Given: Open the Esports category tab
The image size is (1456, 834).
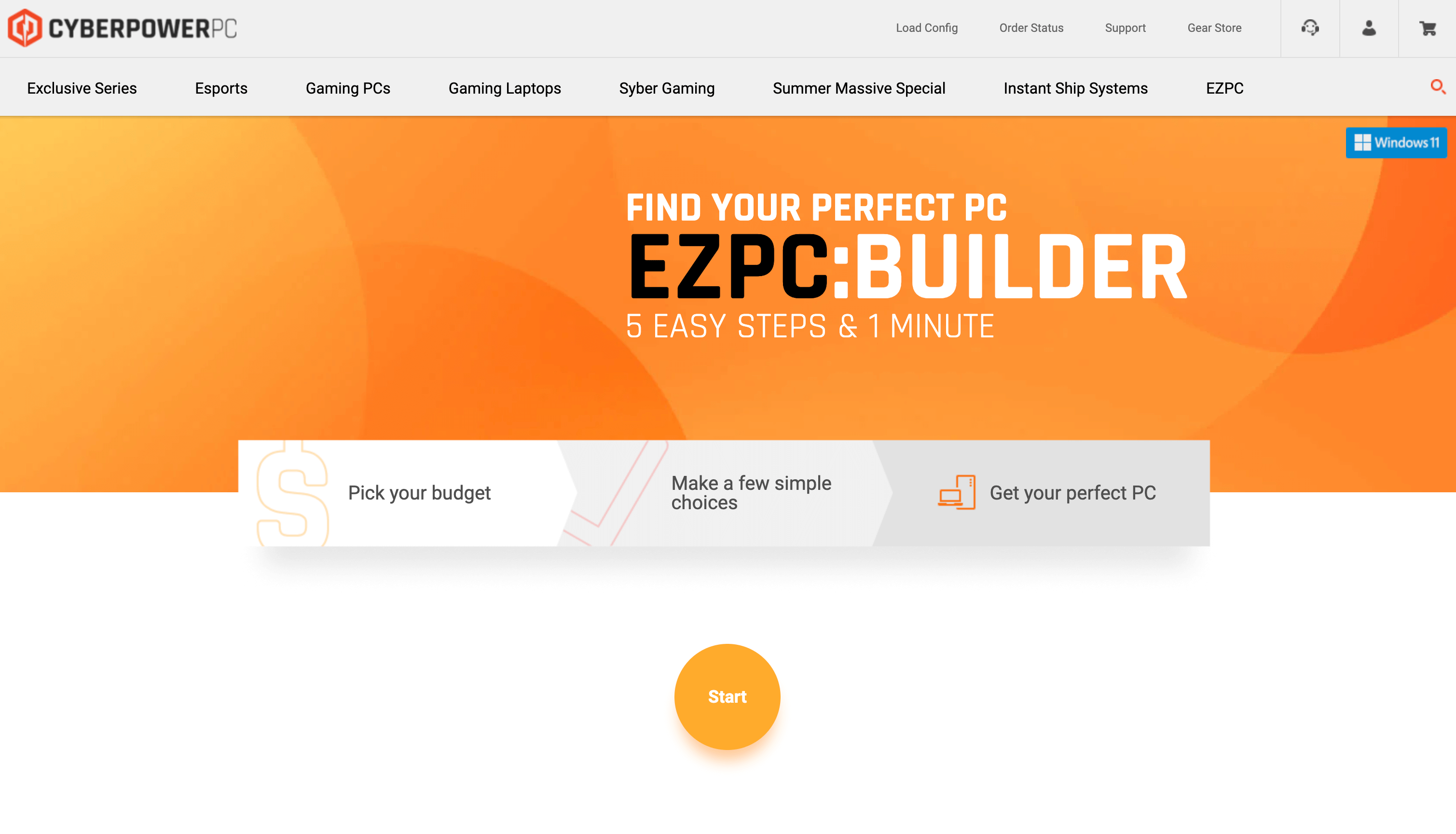Looking at the screenshot, I should [221, 88].
